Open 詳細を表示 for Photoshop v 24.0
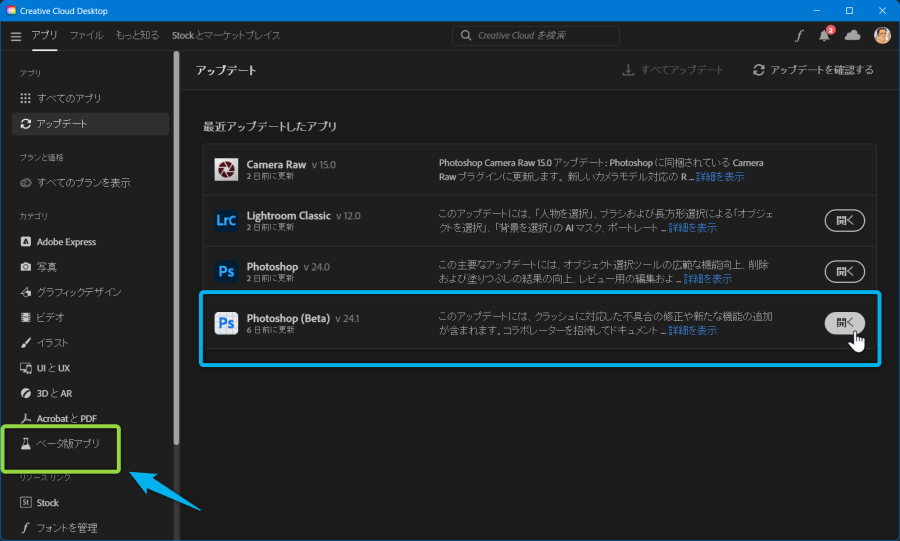This screenshot has height=541, width=900. [708, 279]
